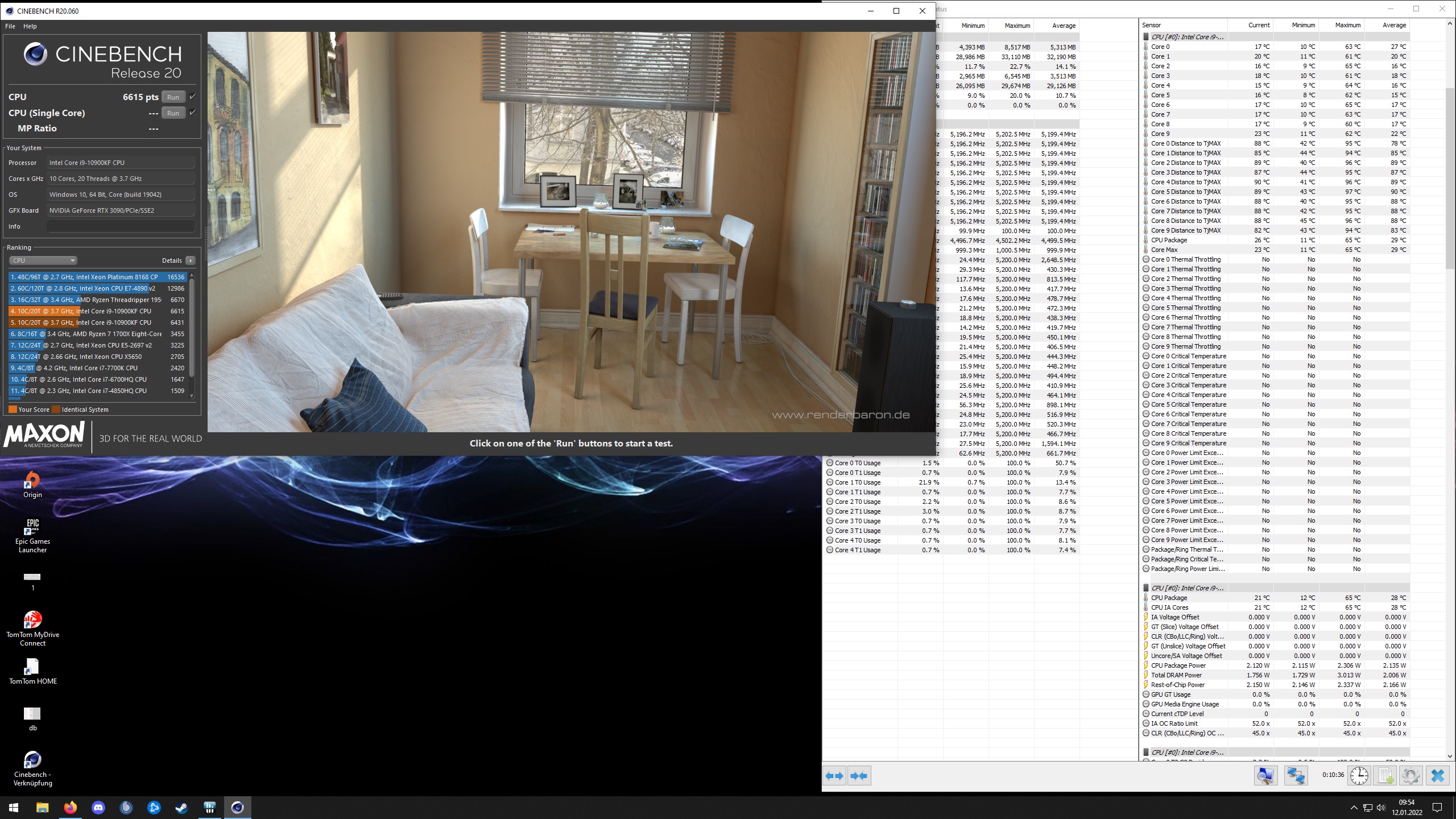Click the Info text field in Your System
Viewport: 1456px width, 819px height.
pos(121,226)
